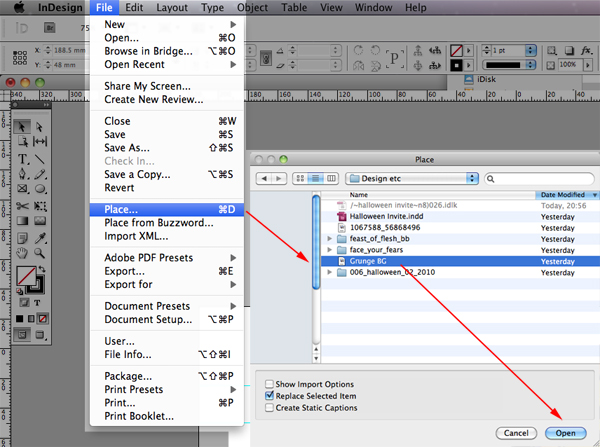Viewport: 600px width, 447px height.
Task: Open the Layout menu
Action: point(172,7)
